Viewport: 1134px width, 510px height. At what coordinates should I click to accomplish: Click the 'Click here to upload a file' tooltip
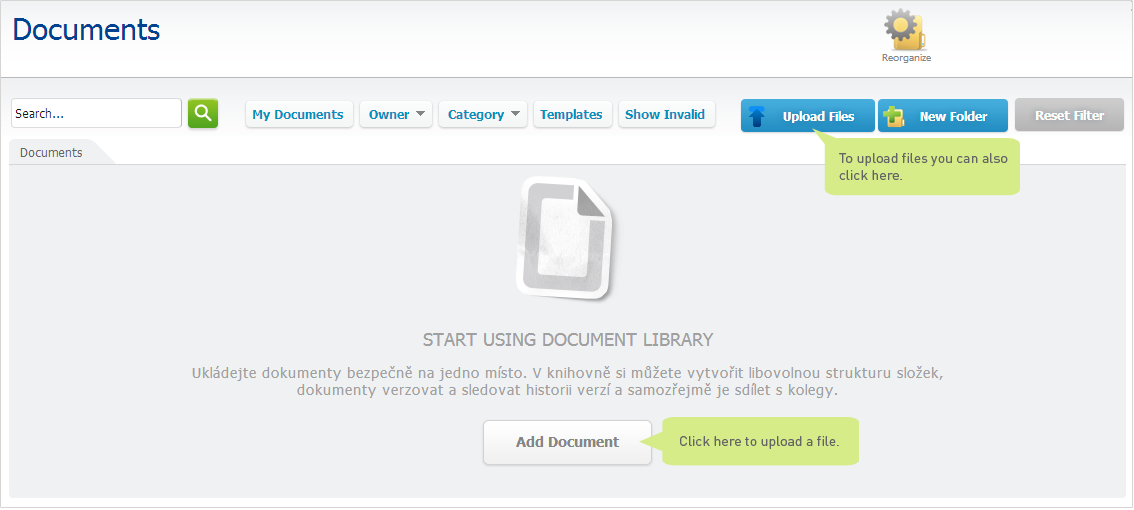pos(759,441)
